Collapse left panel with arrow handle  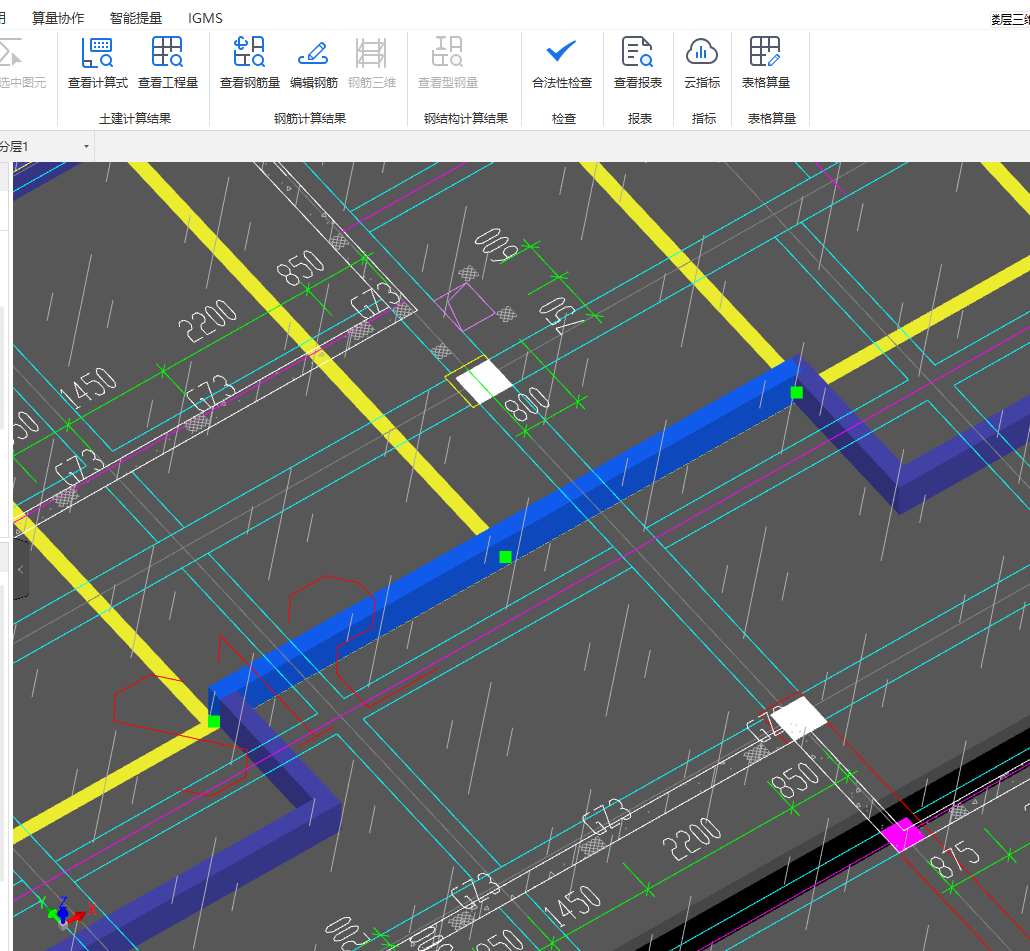[20, 569]
